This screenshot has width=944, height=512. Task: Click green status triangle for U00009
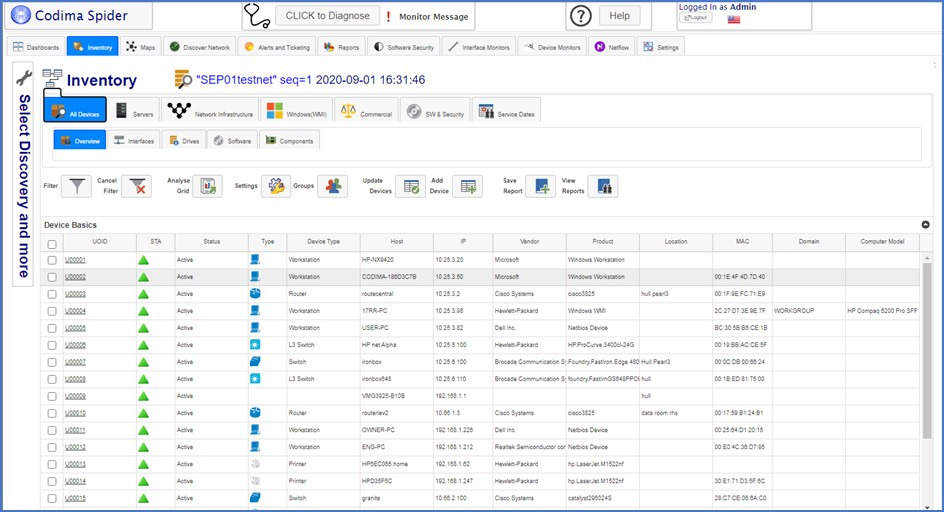click(x=143, y=396)
